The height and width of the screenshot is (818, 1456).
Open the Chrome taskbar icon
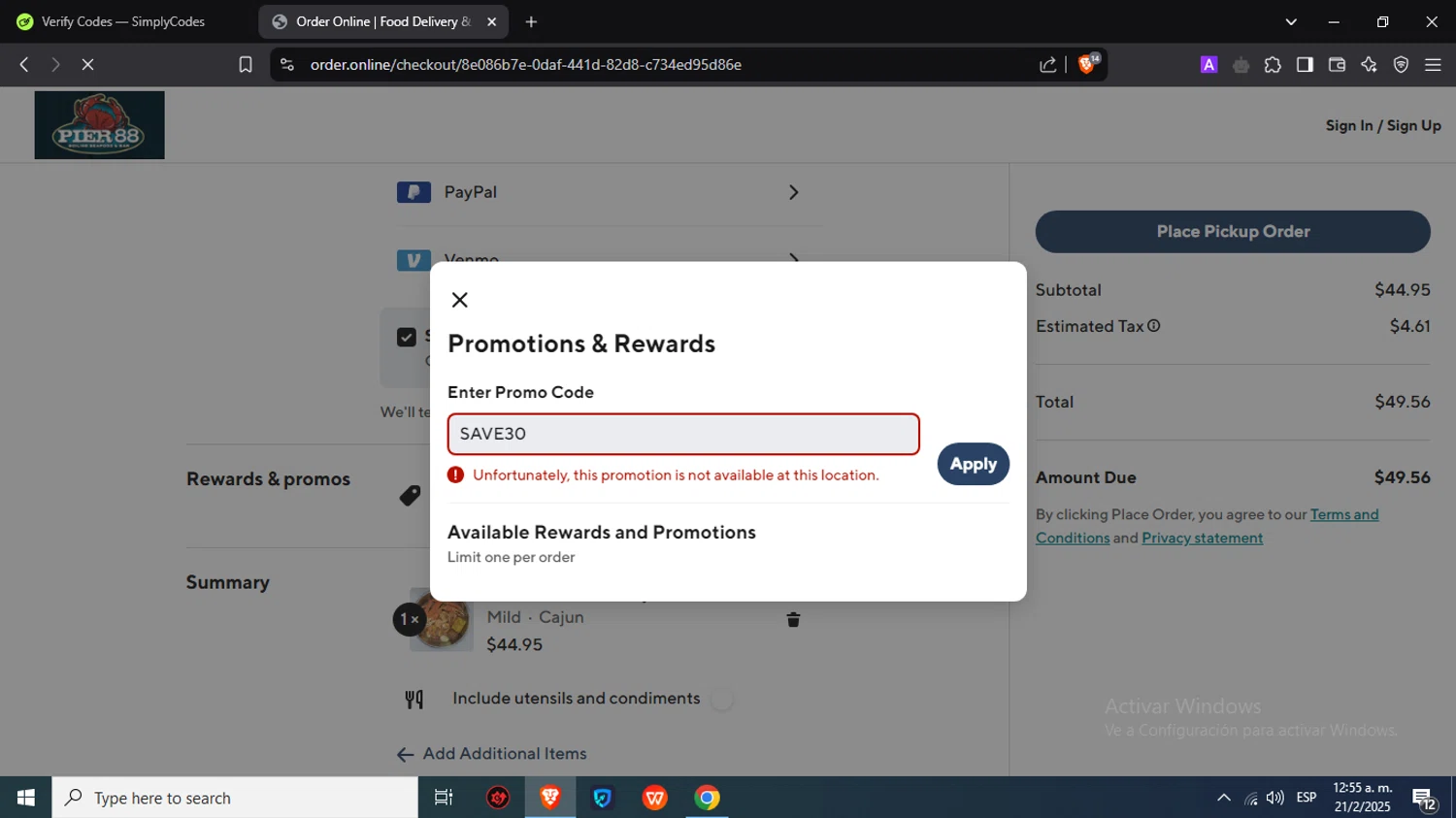pos(708,798)
